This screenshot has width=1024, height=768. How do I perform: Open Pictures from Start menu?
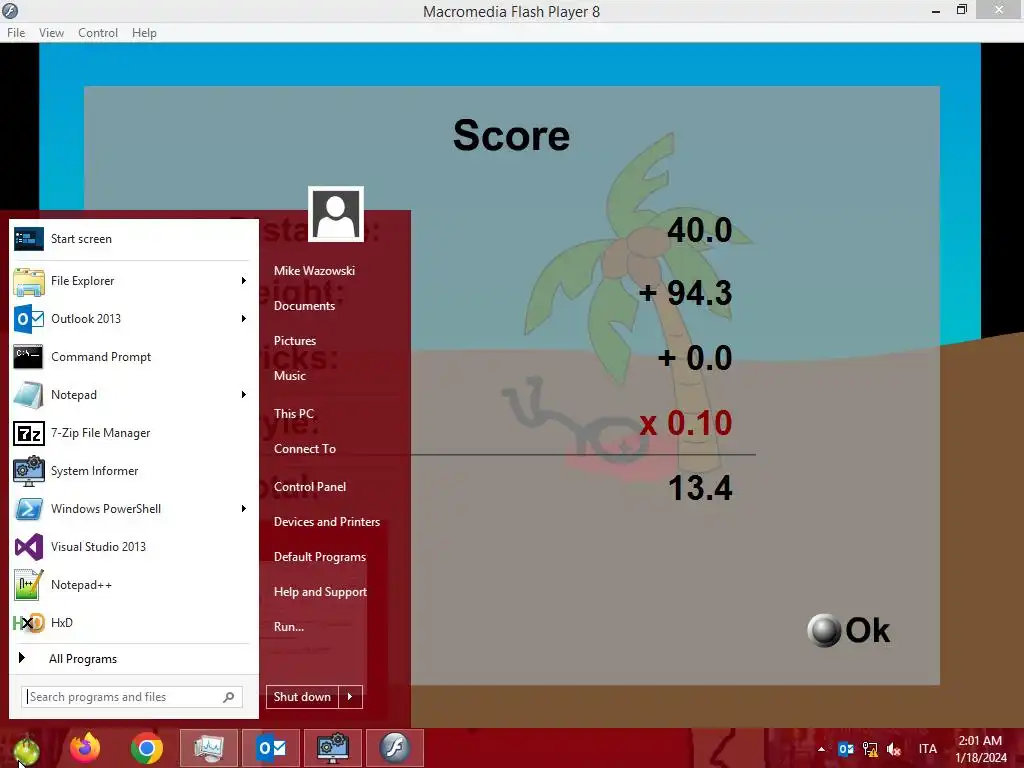tap(295, 341)
